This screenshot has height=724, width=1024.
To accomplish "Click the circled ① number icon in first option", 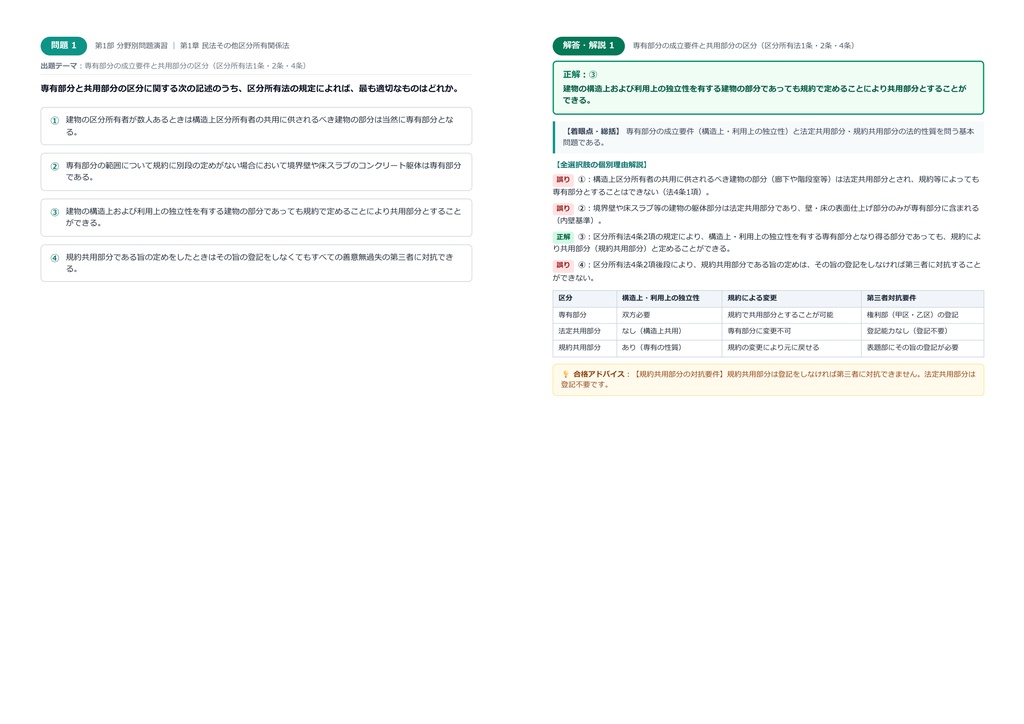I will (x=55, y=120).
